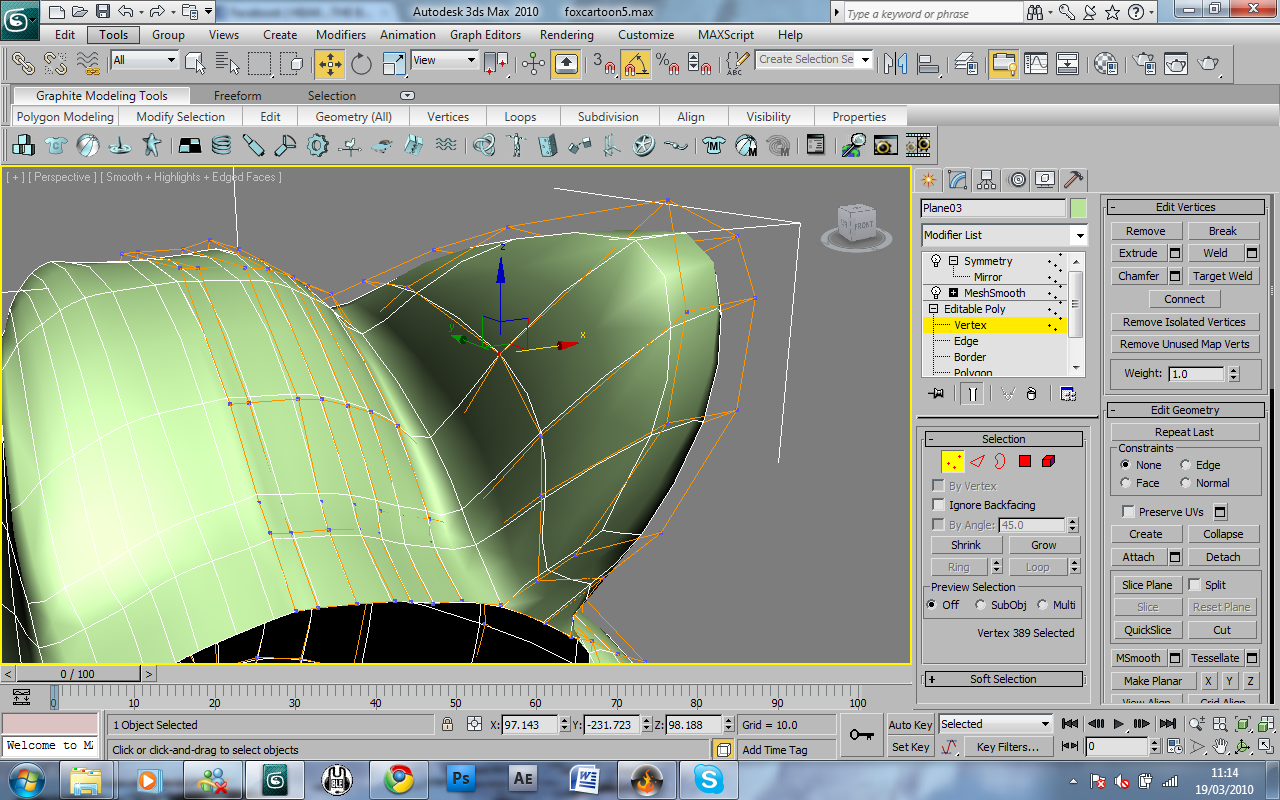
Task: Click the Mirror tool icon
Action: pyautogui.click(x=895, y=64)
